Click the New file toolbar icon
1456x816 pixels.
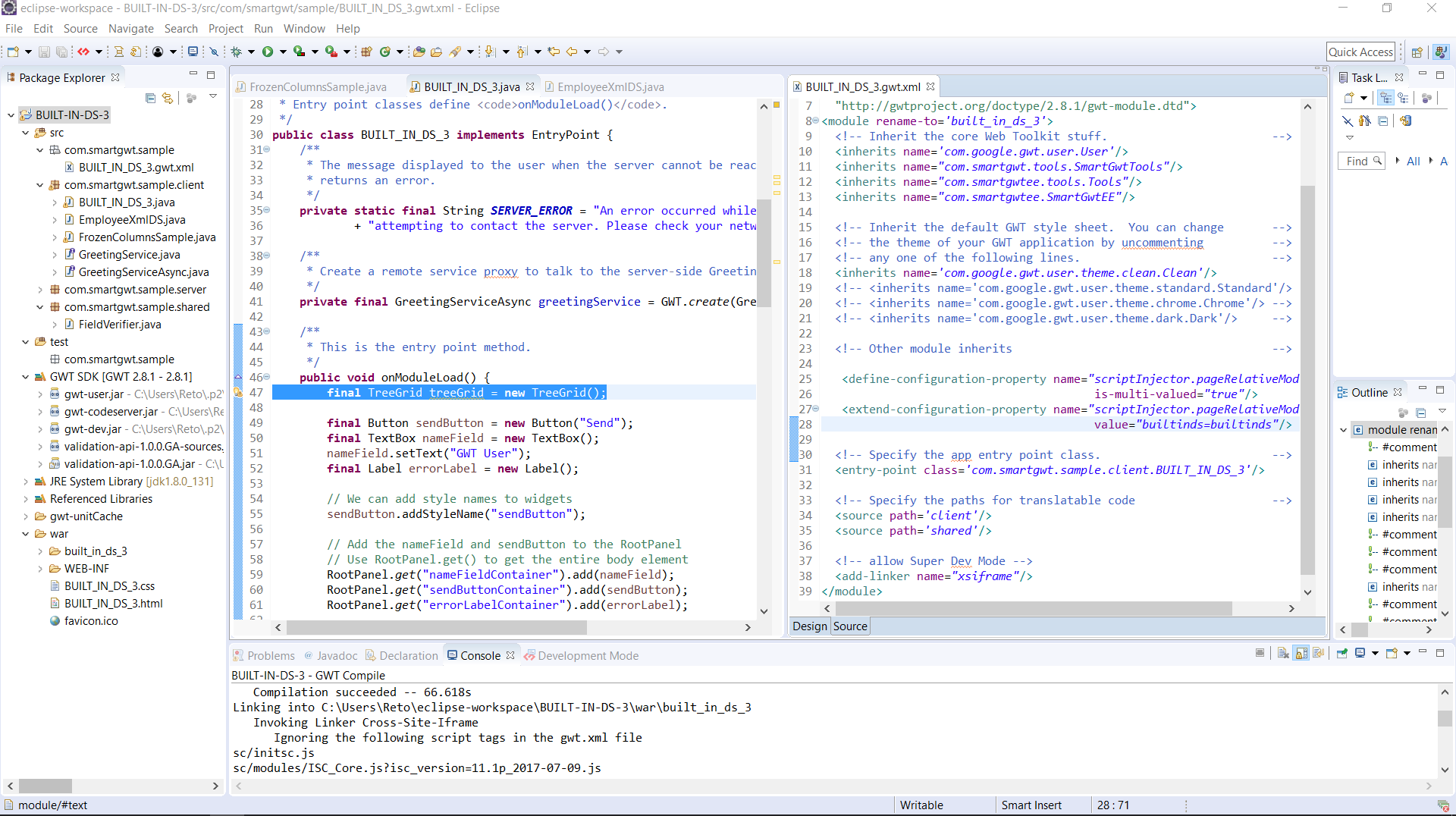pos(14,52)
